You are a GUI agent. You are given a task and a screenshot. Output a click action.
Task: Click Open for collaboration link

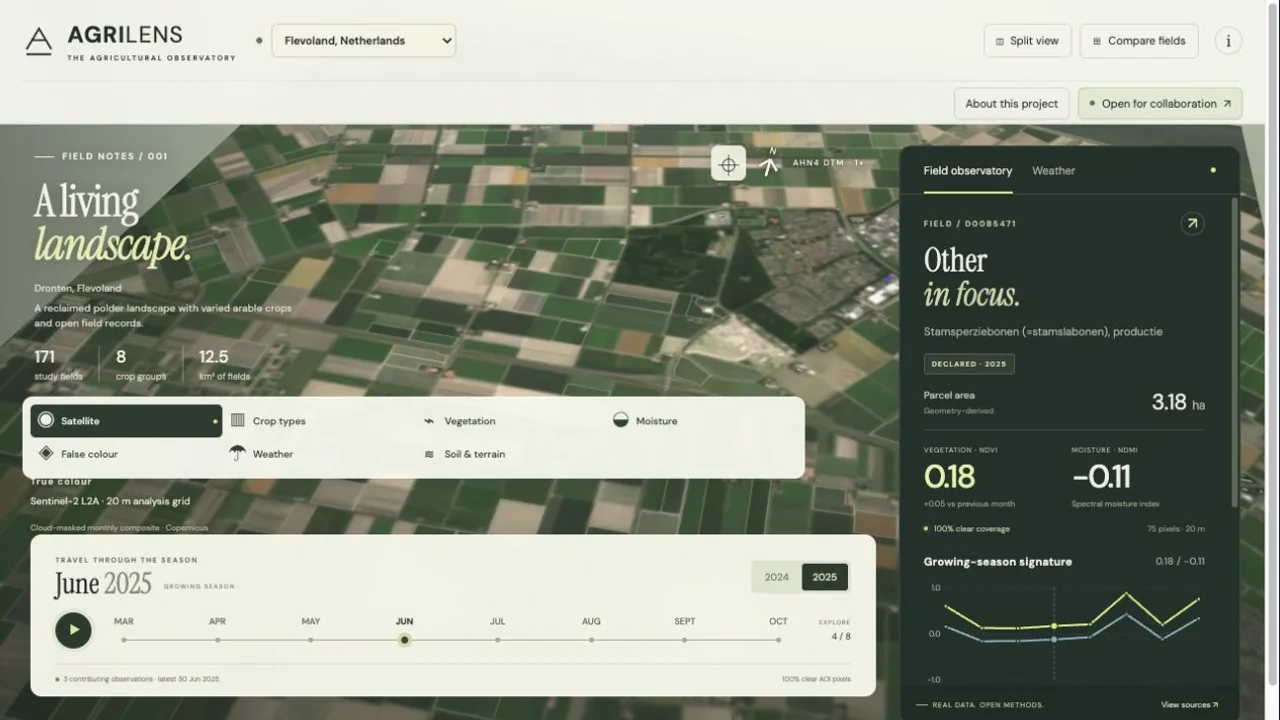1160,104
